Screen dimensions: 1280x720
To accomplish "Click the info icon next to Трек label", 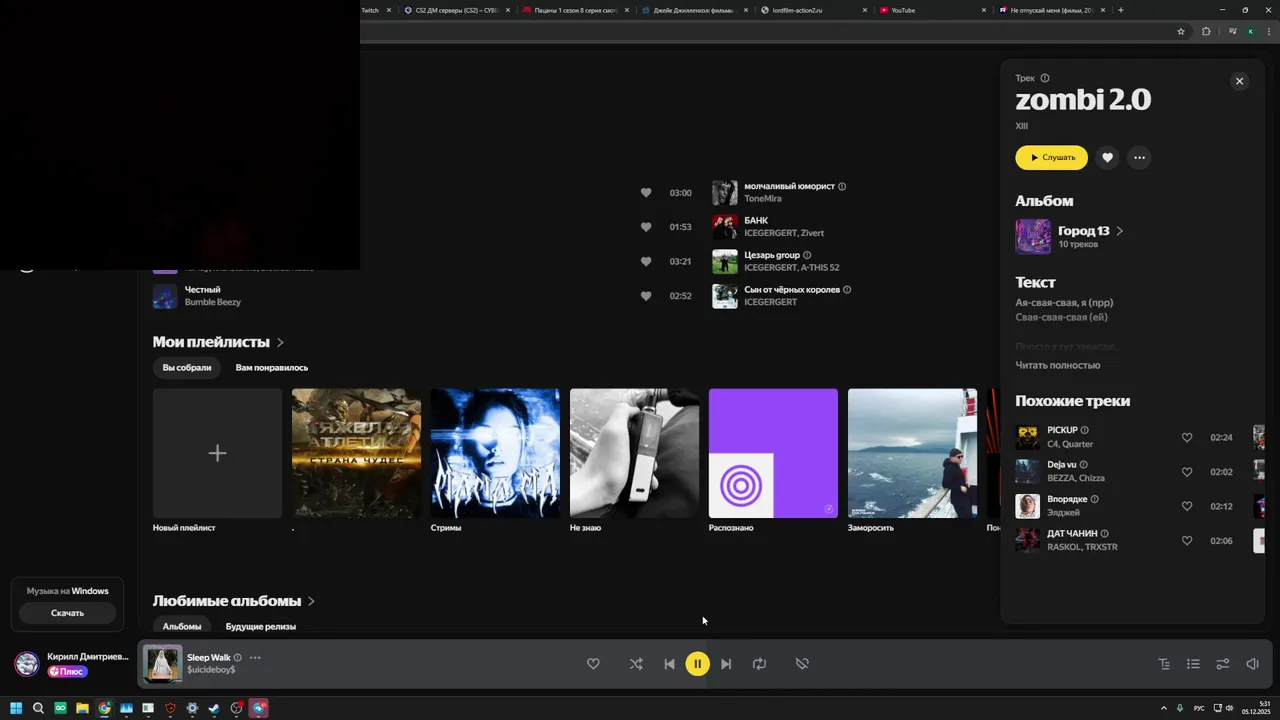I will coord(1045,78).
